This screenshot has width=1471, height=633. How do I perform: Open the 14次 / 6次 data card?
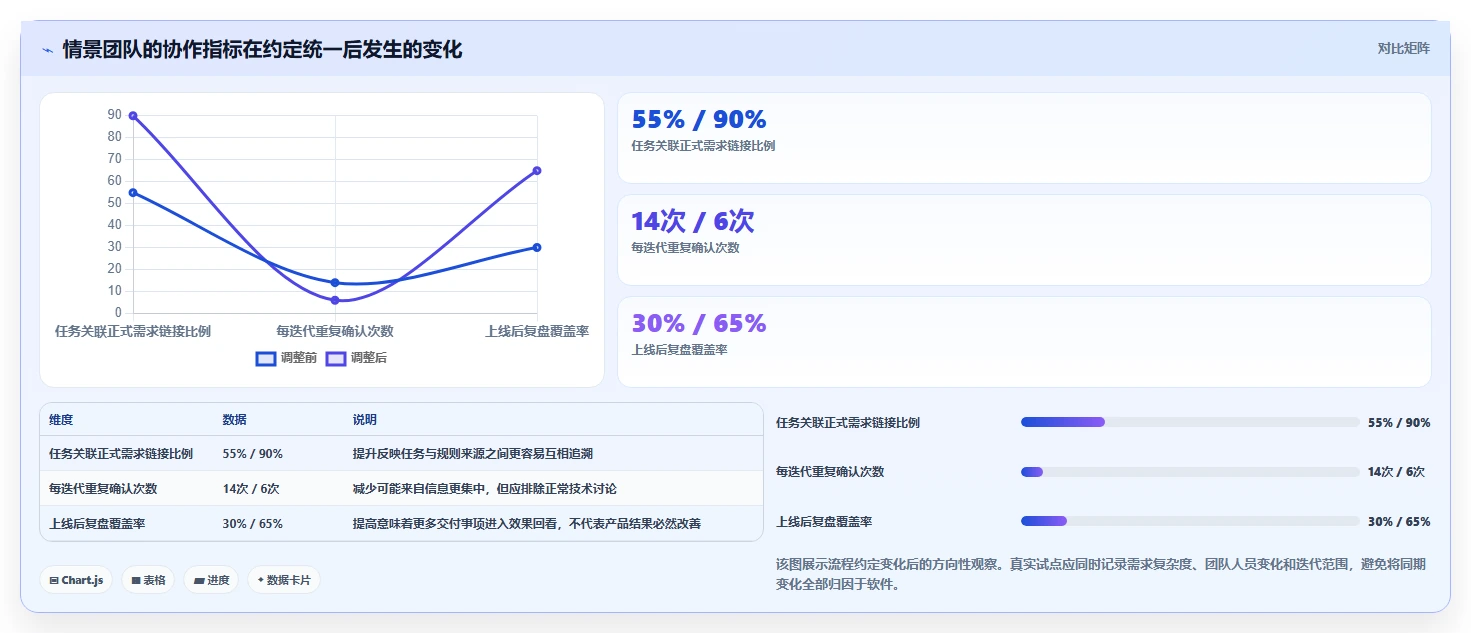(1024, 240)
